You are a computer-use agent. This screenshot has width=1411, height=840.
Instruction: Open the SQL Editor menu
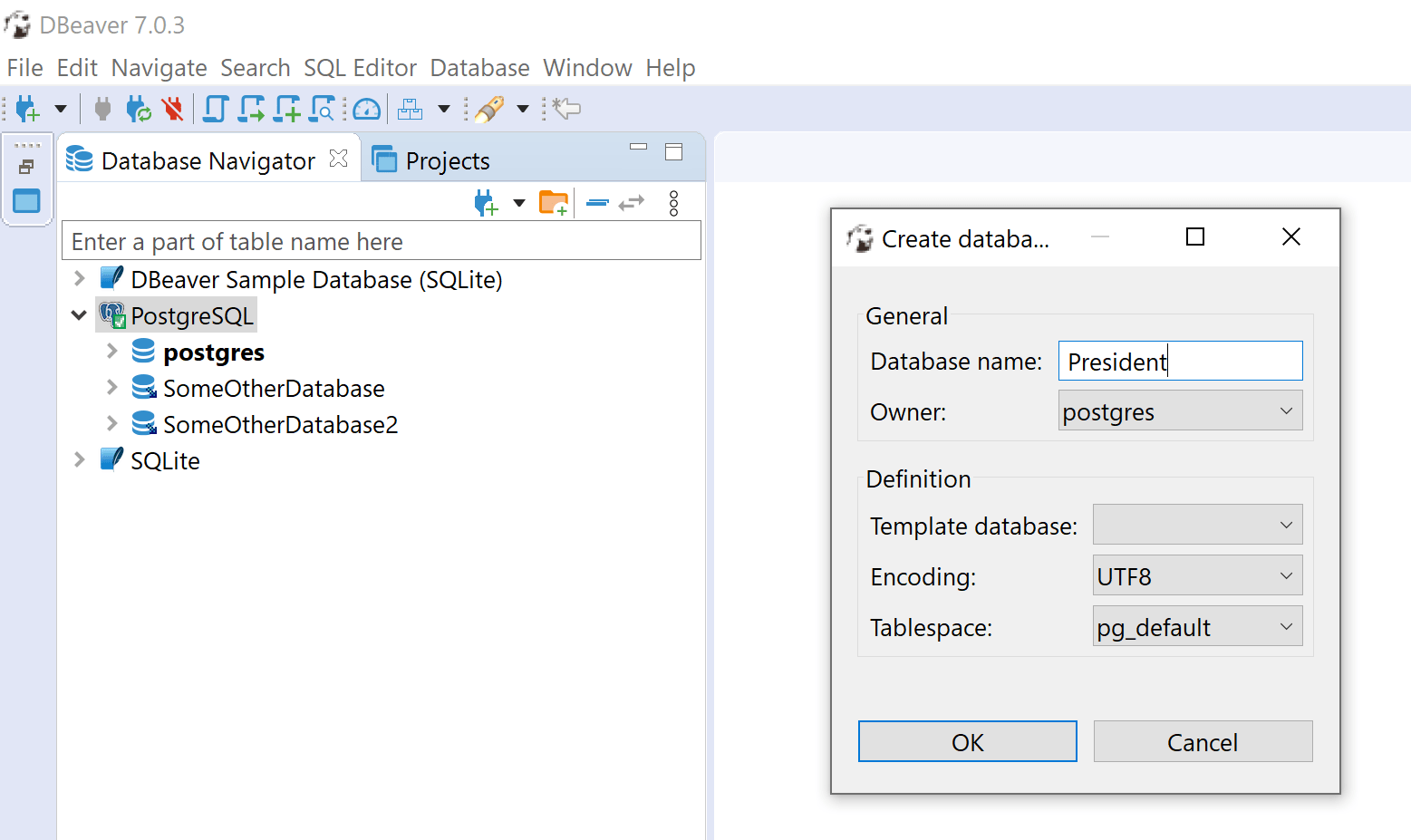point(360,68)
